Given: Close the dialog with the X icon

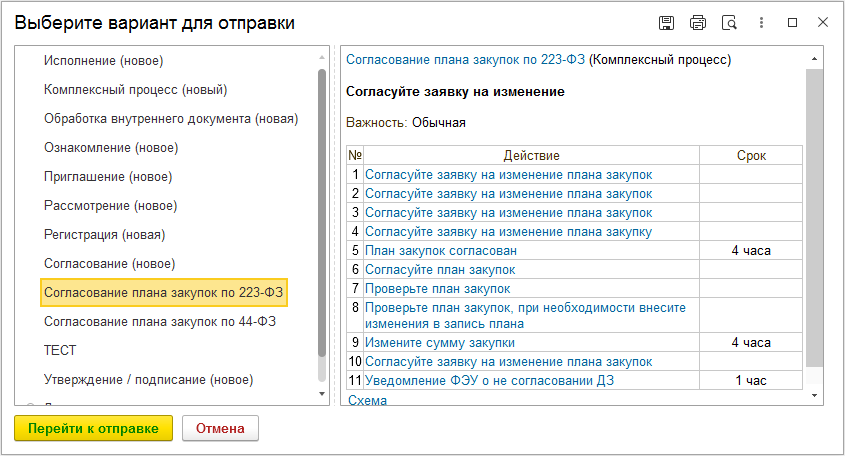Looking at the screenshot, I should coord(823,22).
